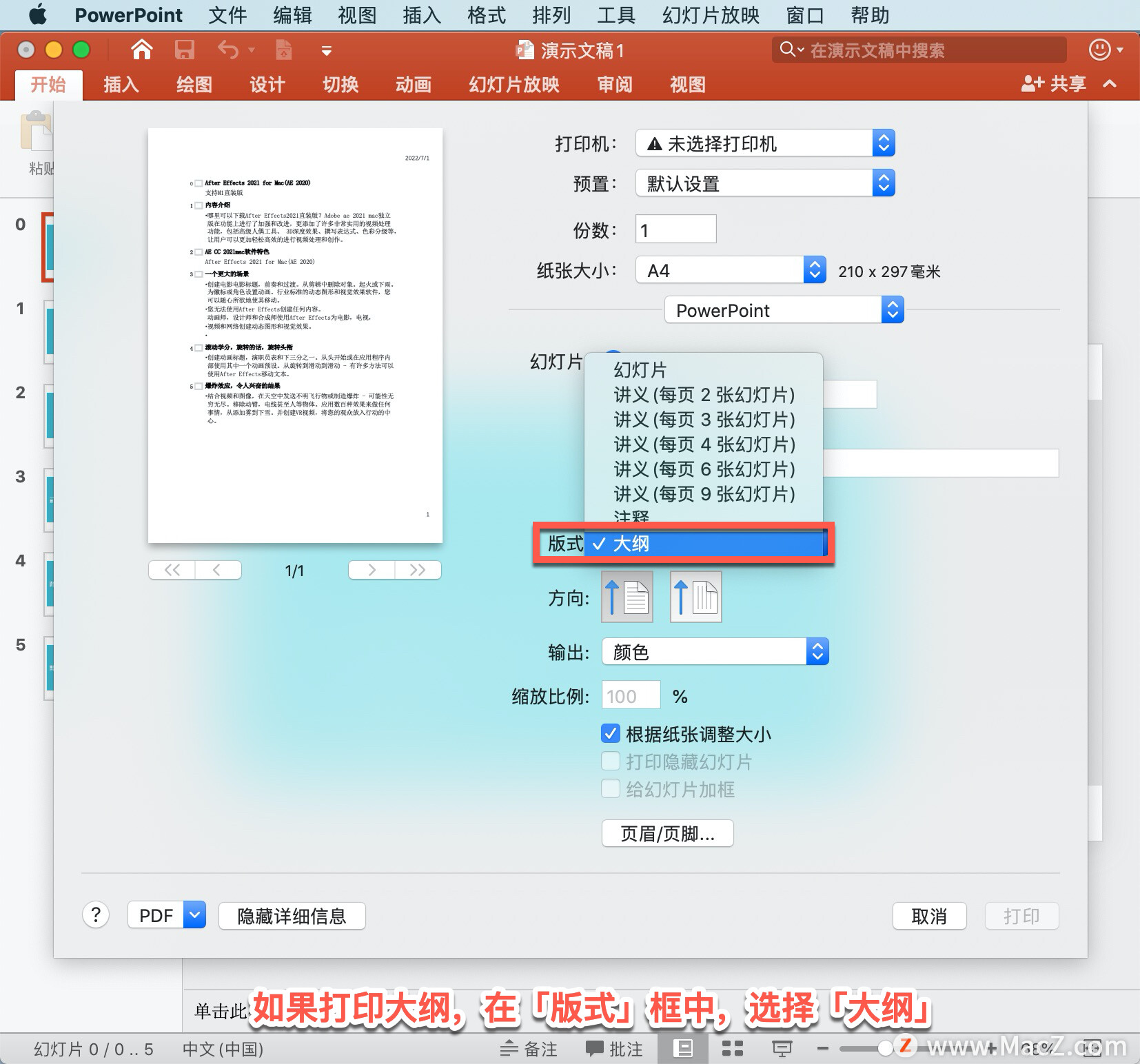Click the copies input field
Screen dimensions: 1140x1064
[675, 229]
